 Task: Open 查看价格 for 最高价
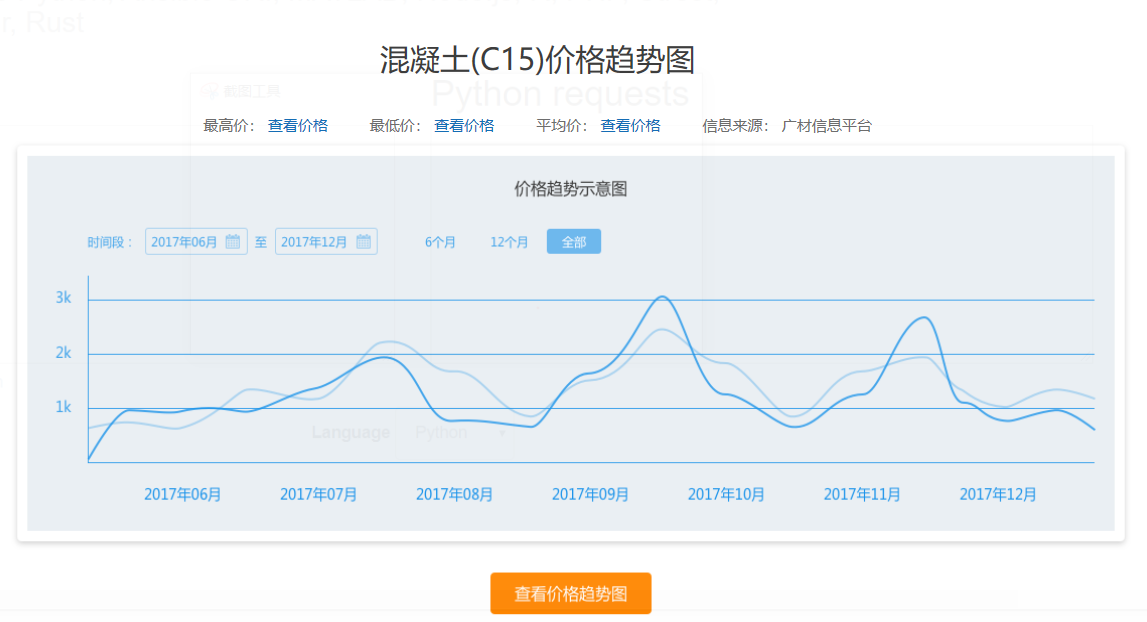(297, 125)
